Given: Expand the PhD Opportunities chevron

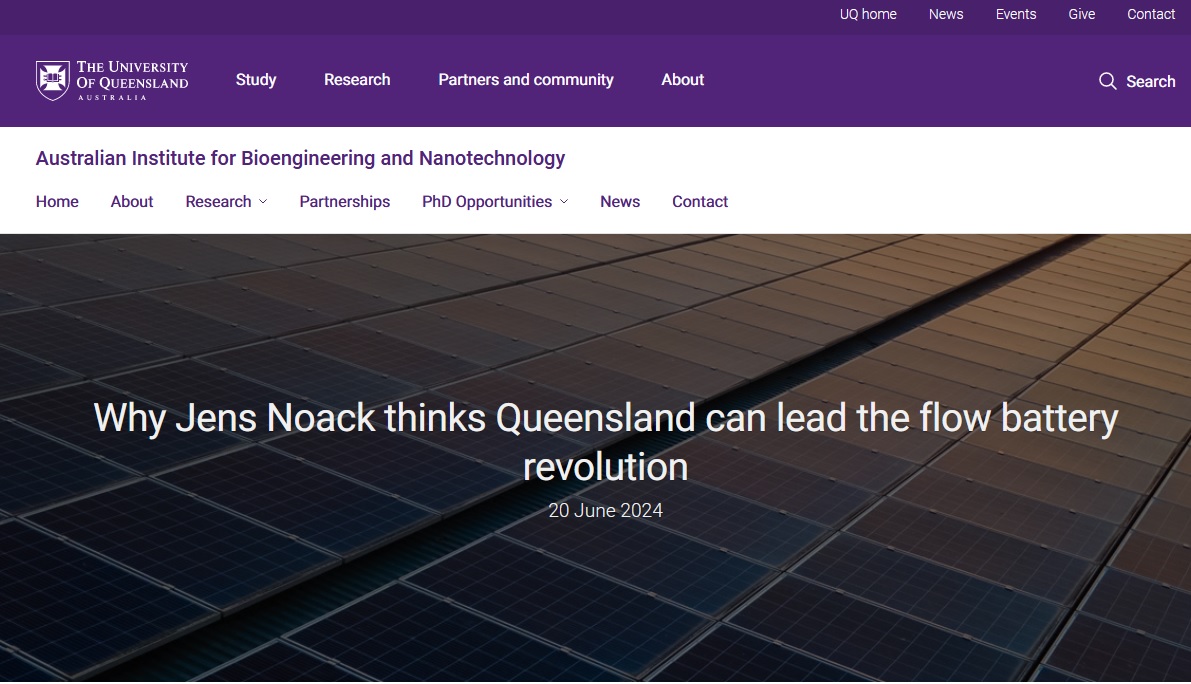Looking at the screenshot, I should pyautogui.click(x=564, y=202).
